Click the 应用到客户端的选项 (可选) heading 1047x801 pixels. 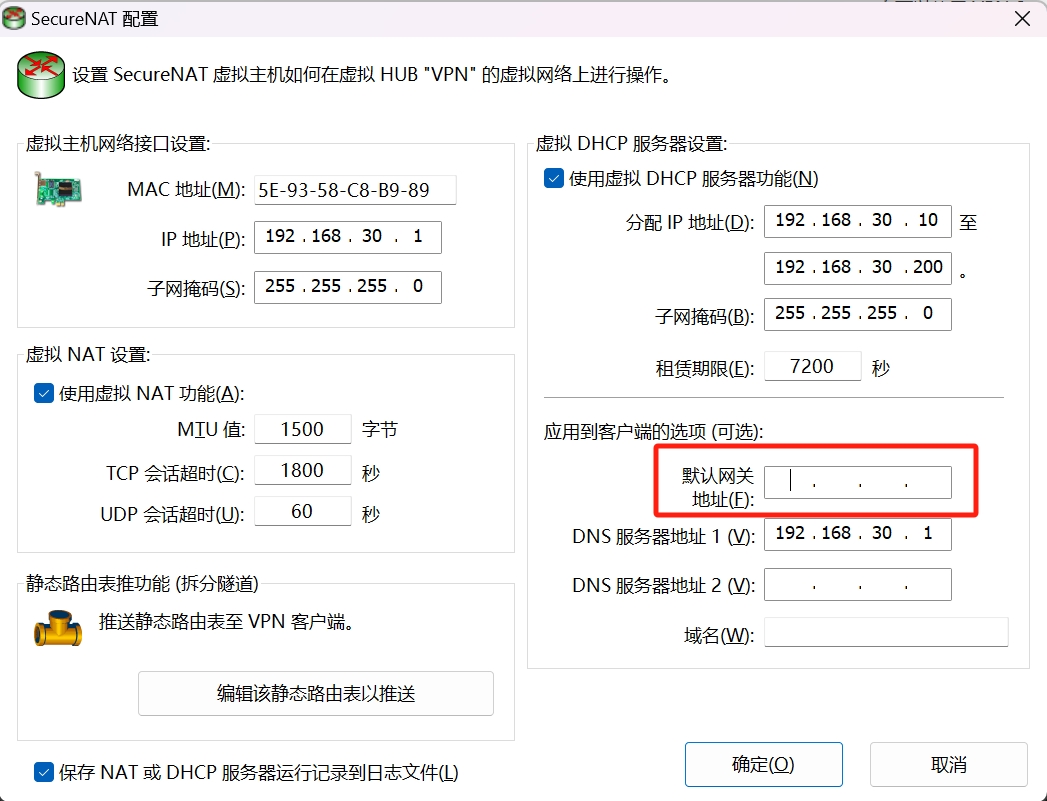pos(653,431)
